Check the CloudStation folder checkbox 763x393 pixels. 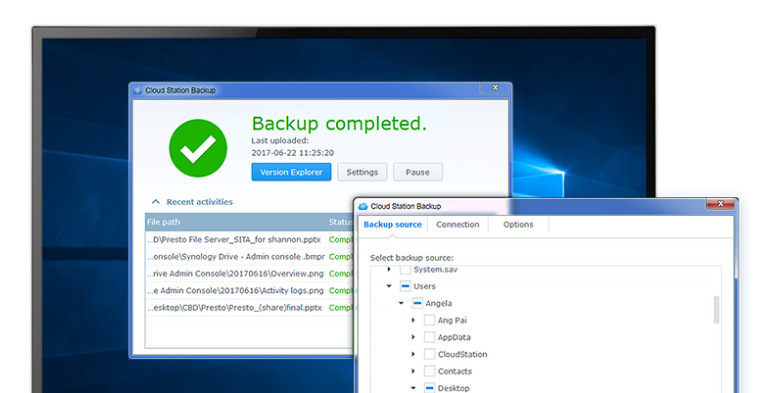tap(429, 354)
